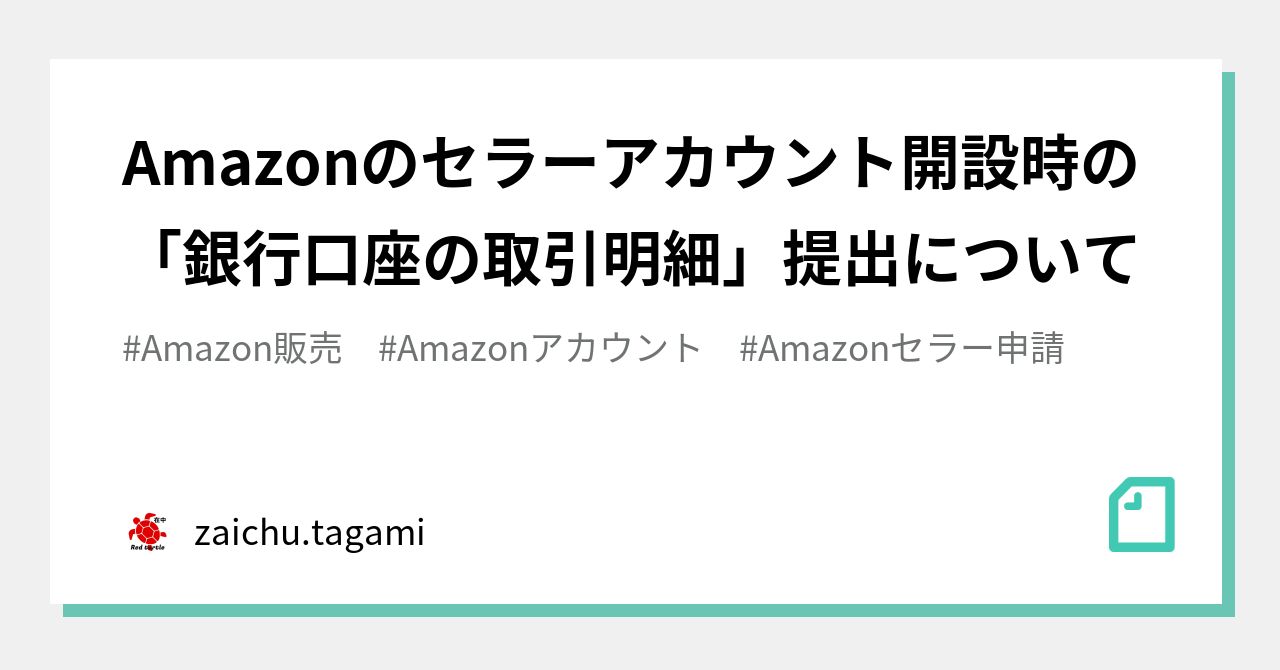
Task: Select the #Amazonアカウント hashtag
Action: (541, 349)
